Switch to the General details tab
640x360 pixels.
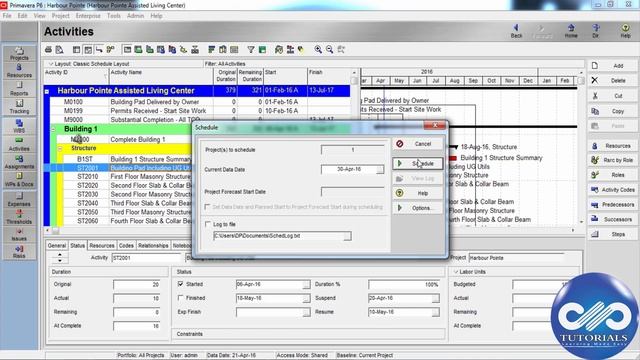tap(57, 245)
